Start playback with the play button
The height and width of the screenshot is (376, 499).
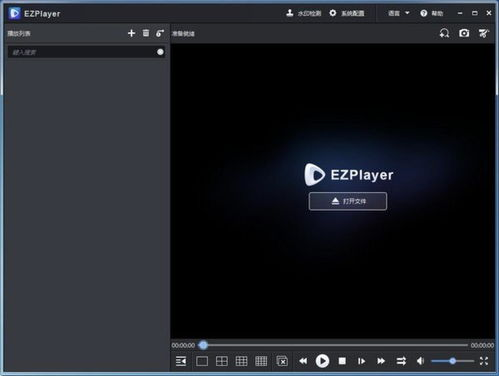(322, 361)
